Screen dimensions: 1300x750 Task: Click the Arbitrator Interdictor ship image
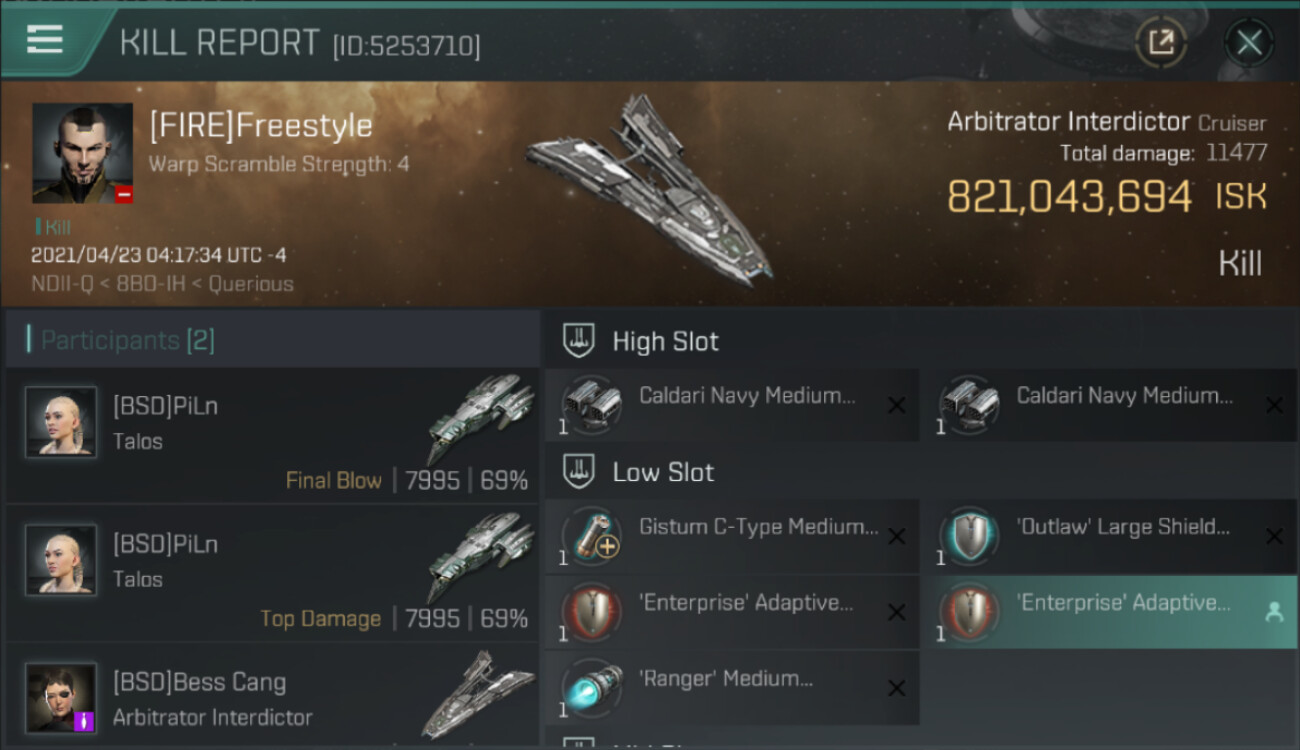(x=651, y=190)
